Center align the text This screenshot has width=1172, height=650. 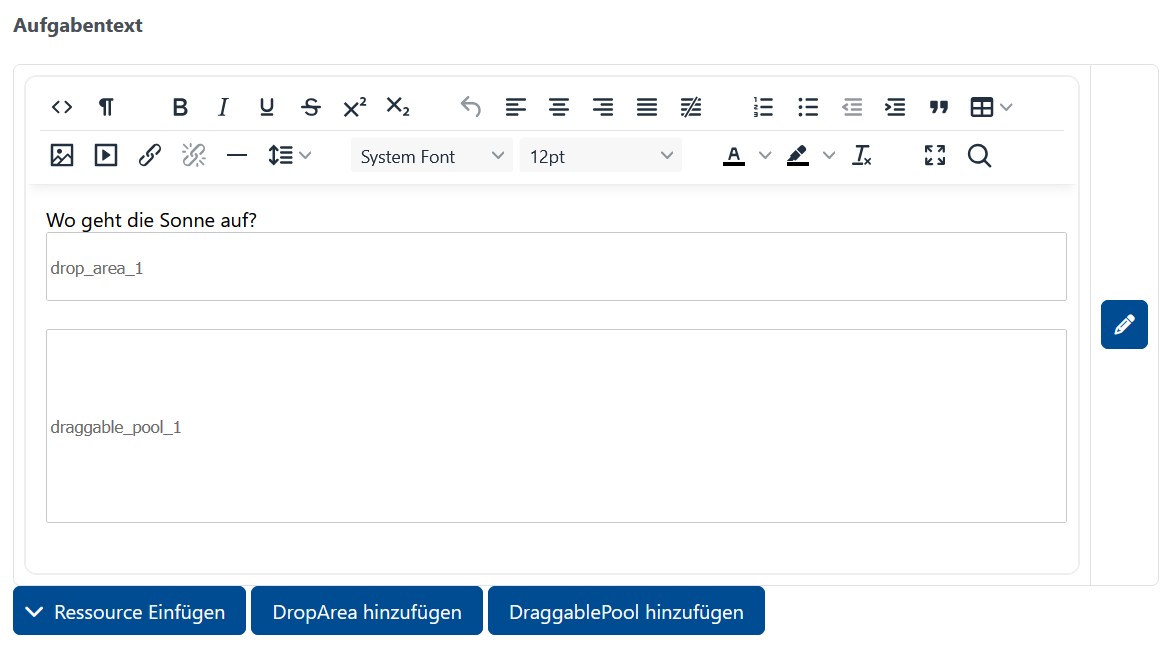click(559, 107)
